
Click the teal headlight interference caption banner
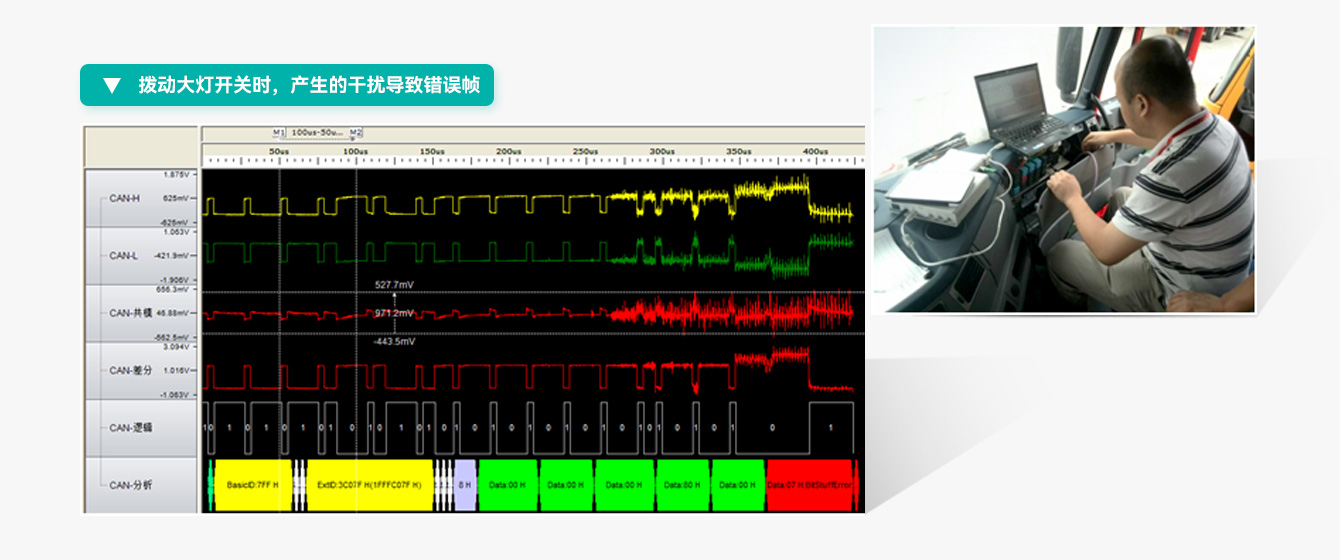(287, 85)
